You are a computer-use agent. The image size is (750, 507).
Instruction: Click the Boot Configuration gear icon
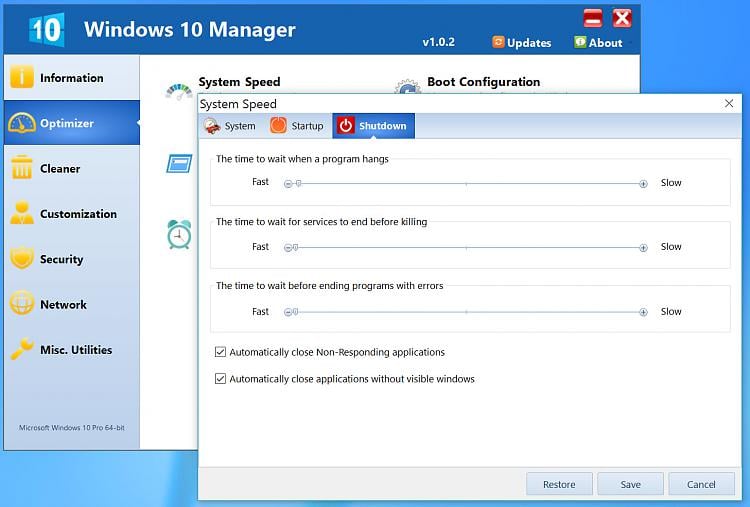[408, 87]
